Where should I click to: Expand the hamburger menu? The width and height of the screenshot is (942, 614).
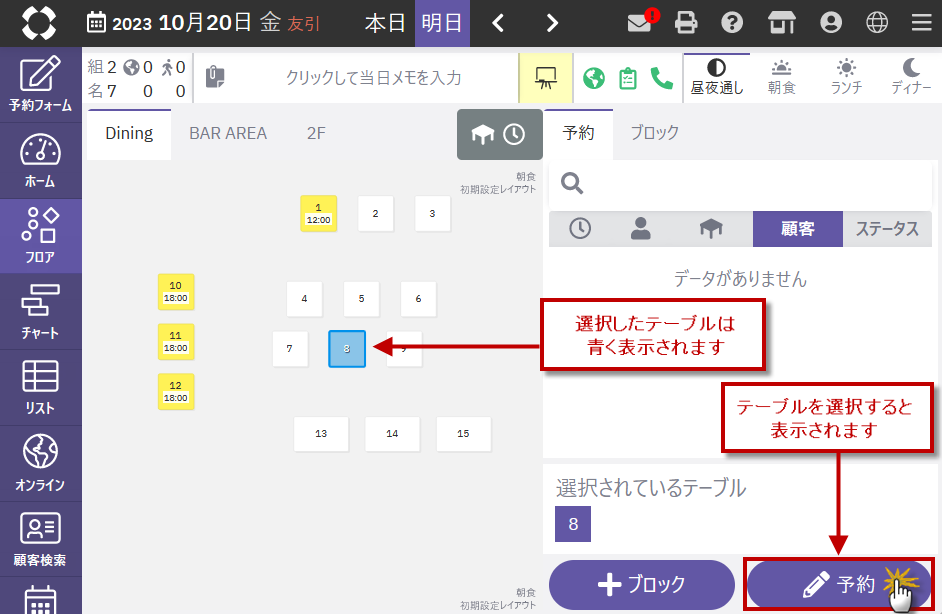click(921, 22)
